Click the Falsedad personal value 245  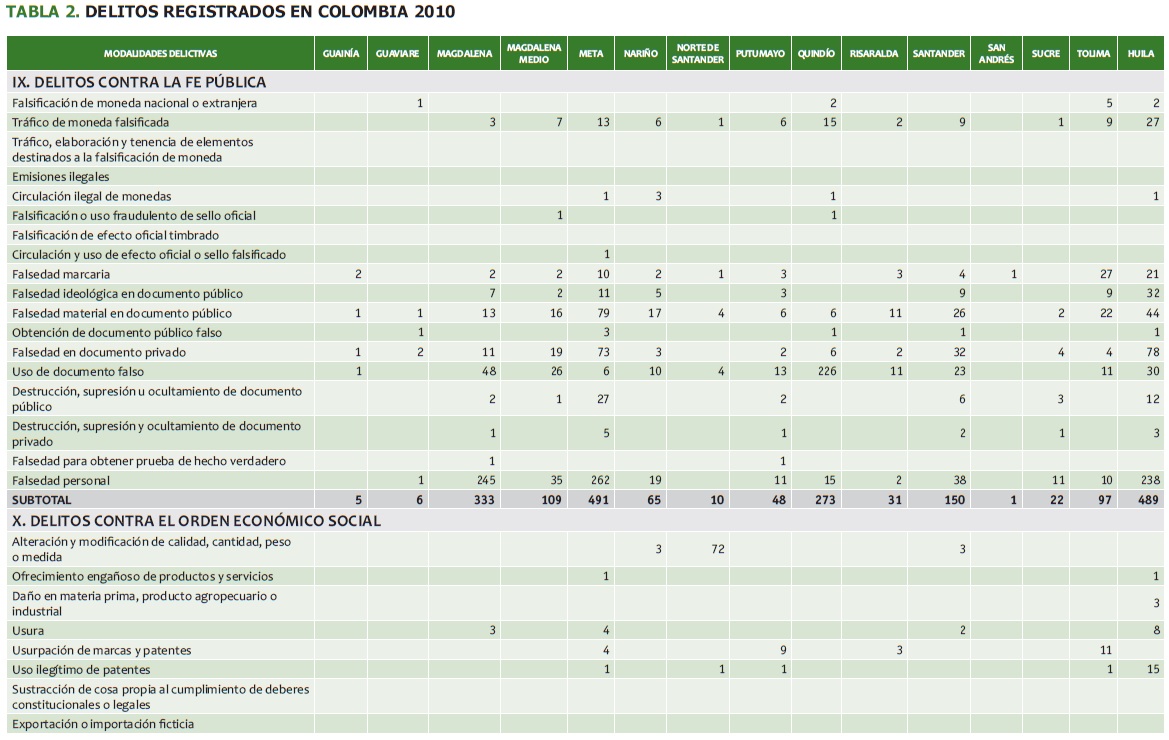[486, 480]
